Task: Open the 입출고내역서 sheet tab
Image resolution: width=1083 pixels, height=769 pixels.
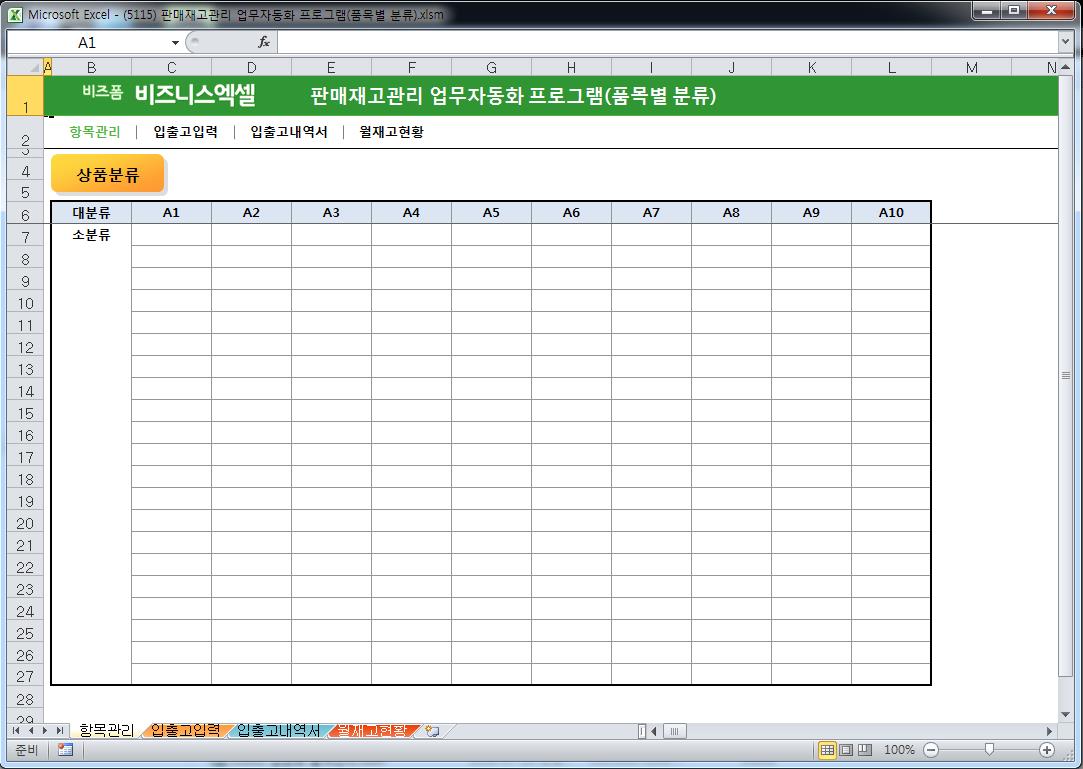Action: tap(279, 731)
